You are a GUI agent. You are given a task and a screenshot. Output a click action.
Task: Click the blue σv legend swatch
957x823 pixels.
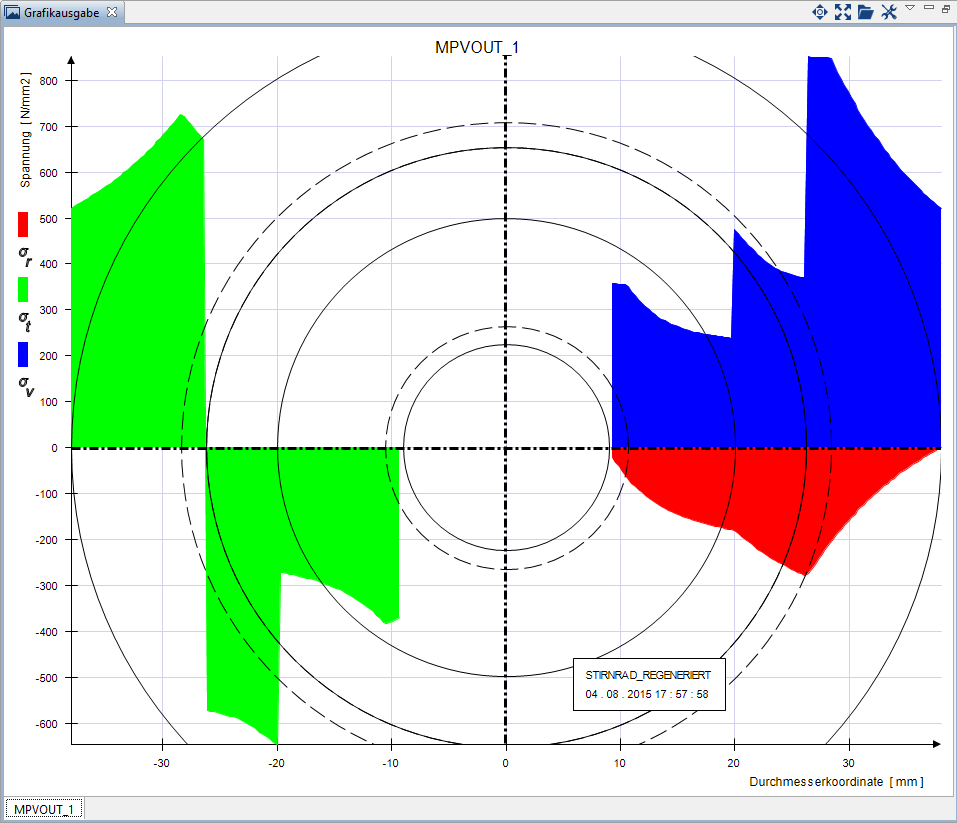tap(23, 354)
